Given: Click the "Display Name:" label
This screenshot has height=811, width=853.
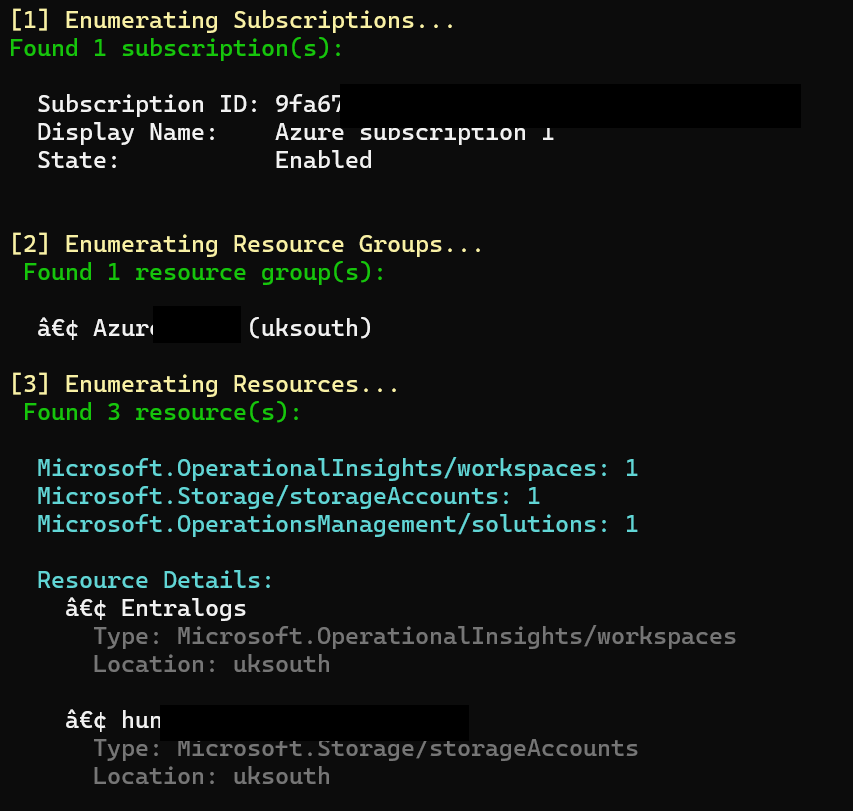Looking at the screenshot, I should (x=127, y=132).
